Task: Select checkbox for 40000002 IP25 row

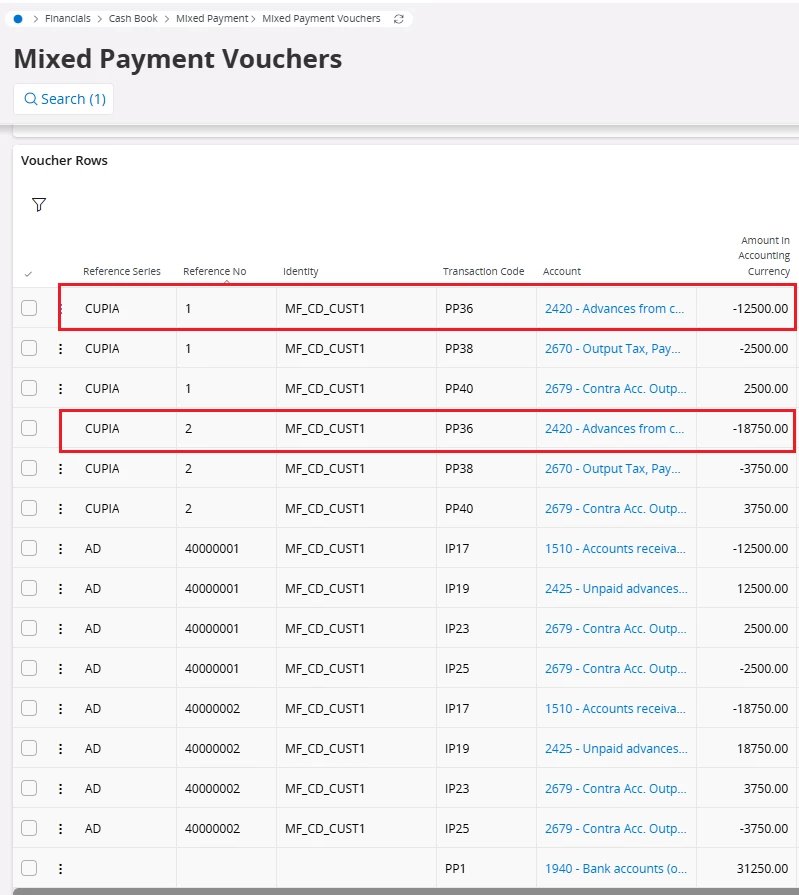Action: [29, 828]
